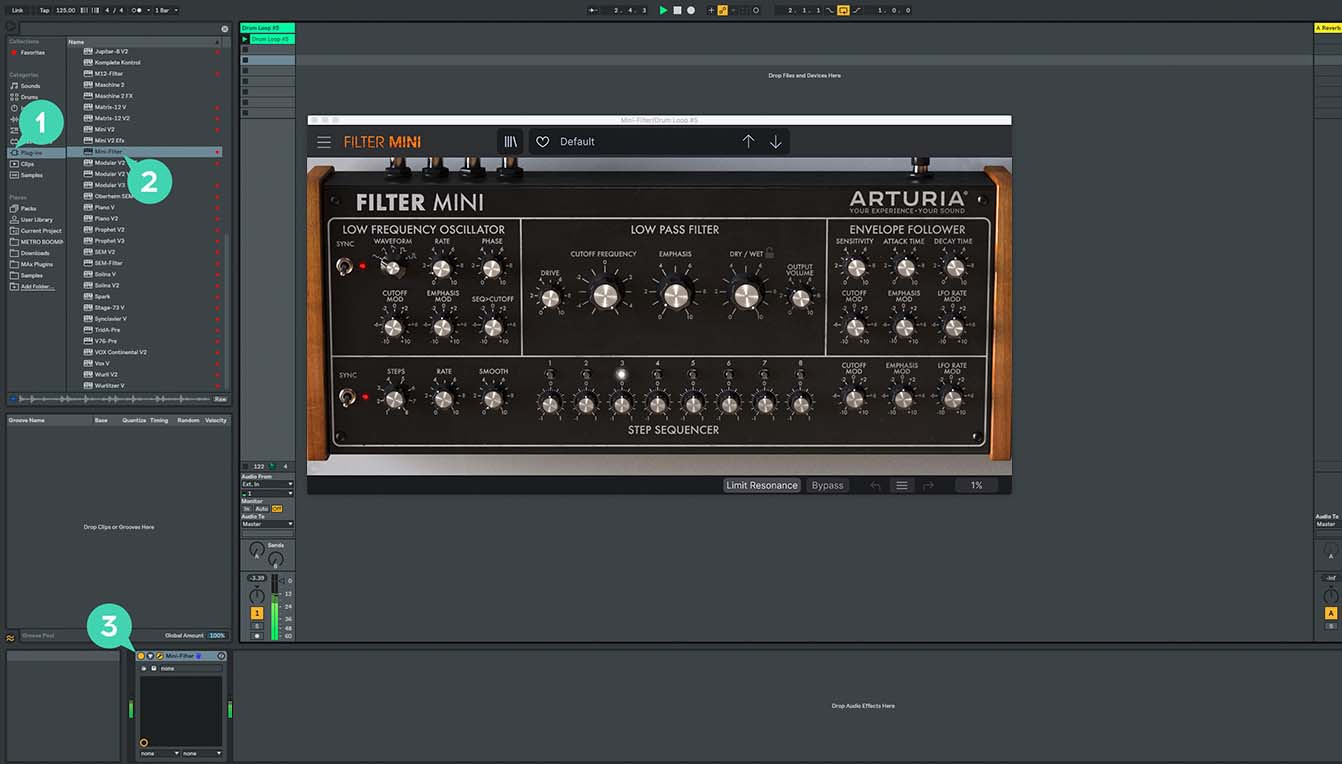1342x764 pixels.
Task: Click the Bypass button
Action: tap(827, 486)
